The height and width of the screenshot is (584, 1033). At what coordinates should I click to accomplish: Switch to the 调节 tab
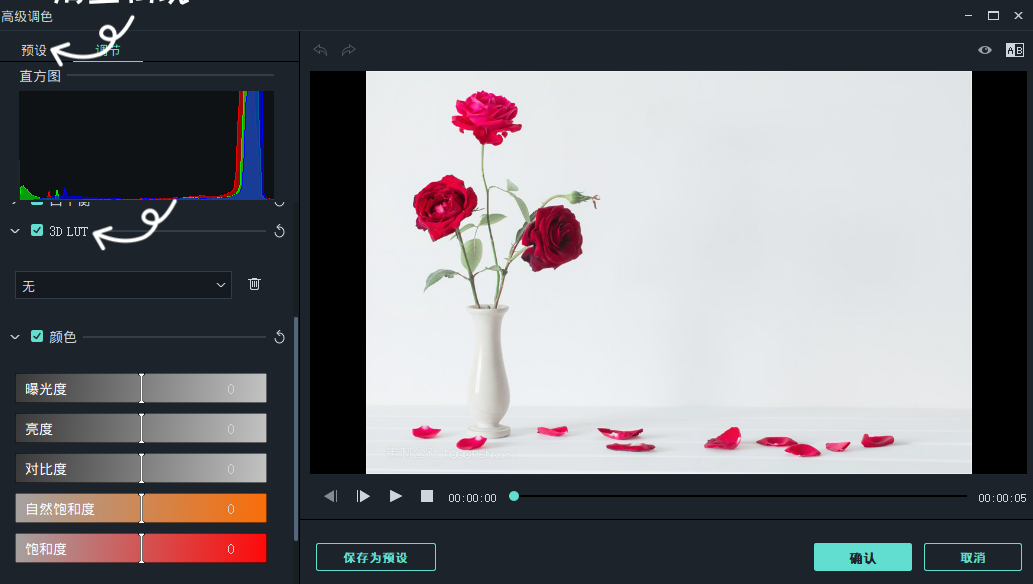(x=108, y=48)
